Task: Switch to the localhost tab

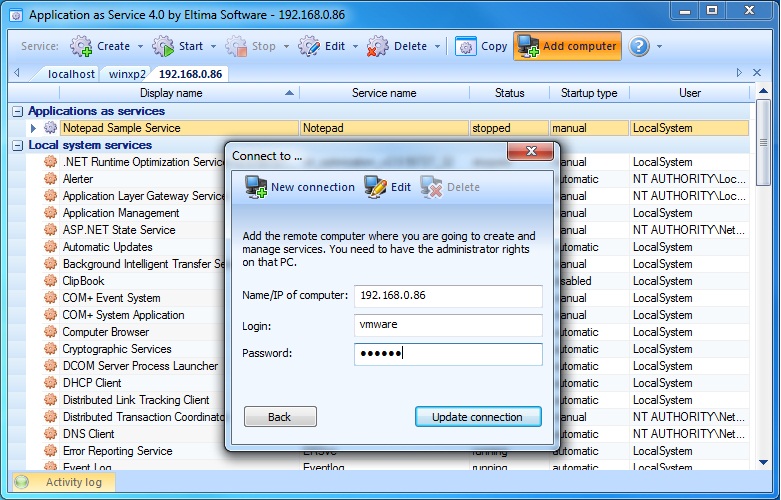Action: (x=69, y=74)
